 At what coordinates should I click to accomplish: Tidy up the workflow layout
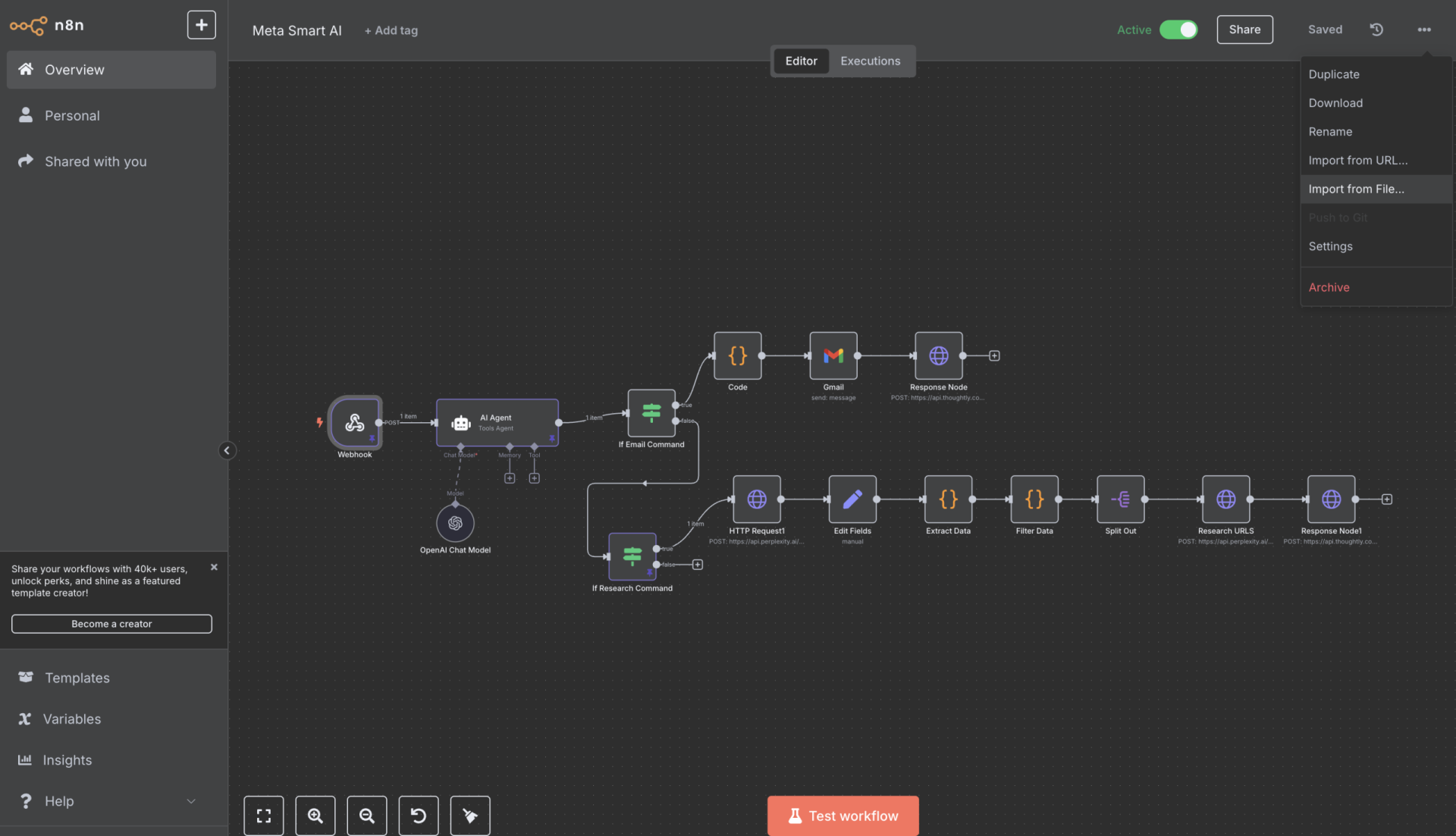(469, 816)
